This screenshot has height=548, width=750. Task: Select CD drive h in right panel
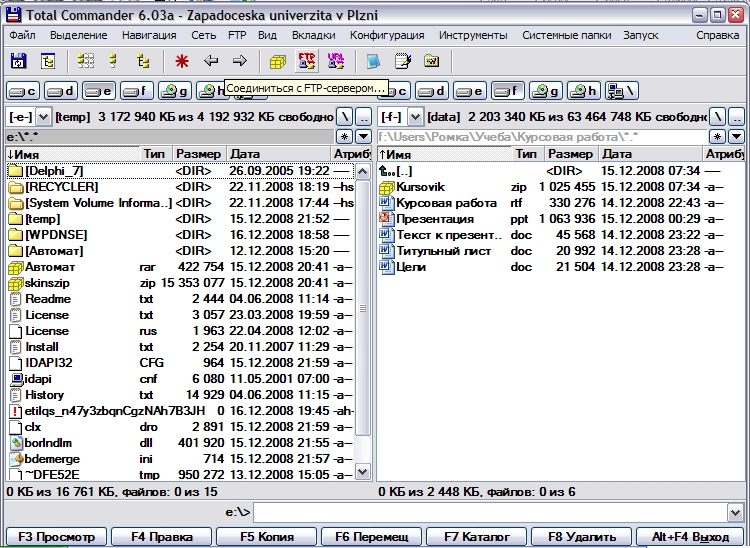click(584, 91)
